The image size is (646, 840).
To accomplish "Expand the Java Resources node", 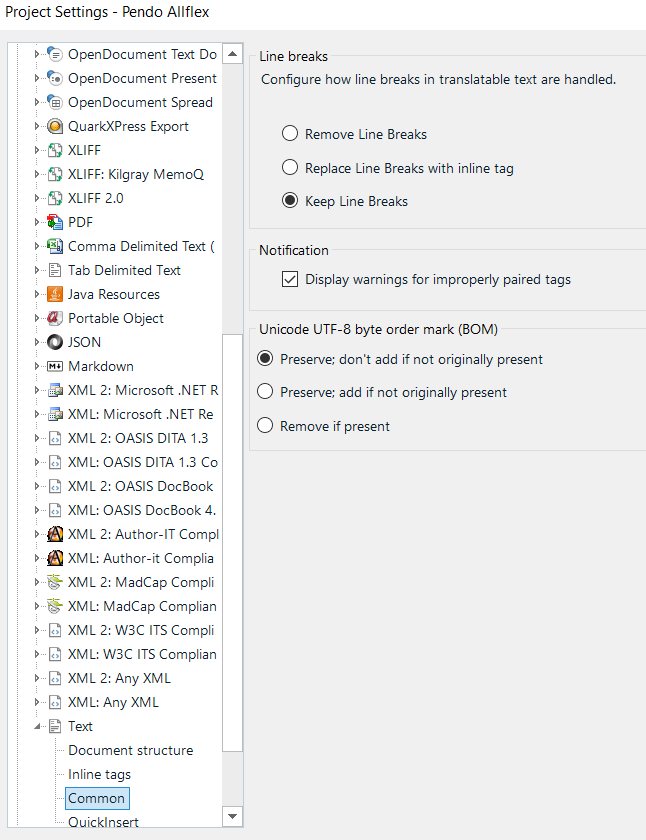I will tap(36, 294).
